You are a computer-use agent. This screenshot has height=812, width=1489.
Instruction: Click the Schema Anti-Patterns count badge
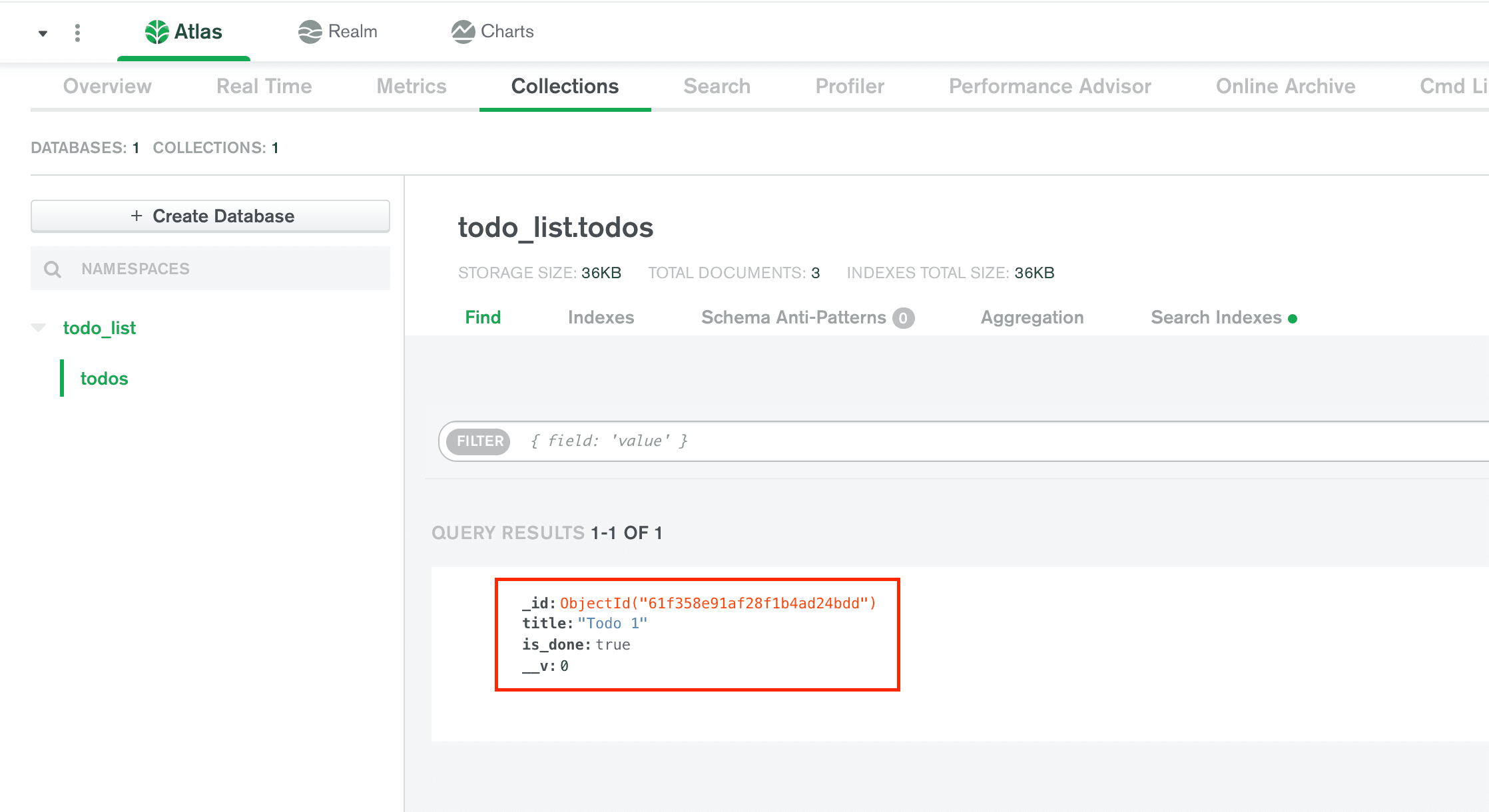[903, 318]
